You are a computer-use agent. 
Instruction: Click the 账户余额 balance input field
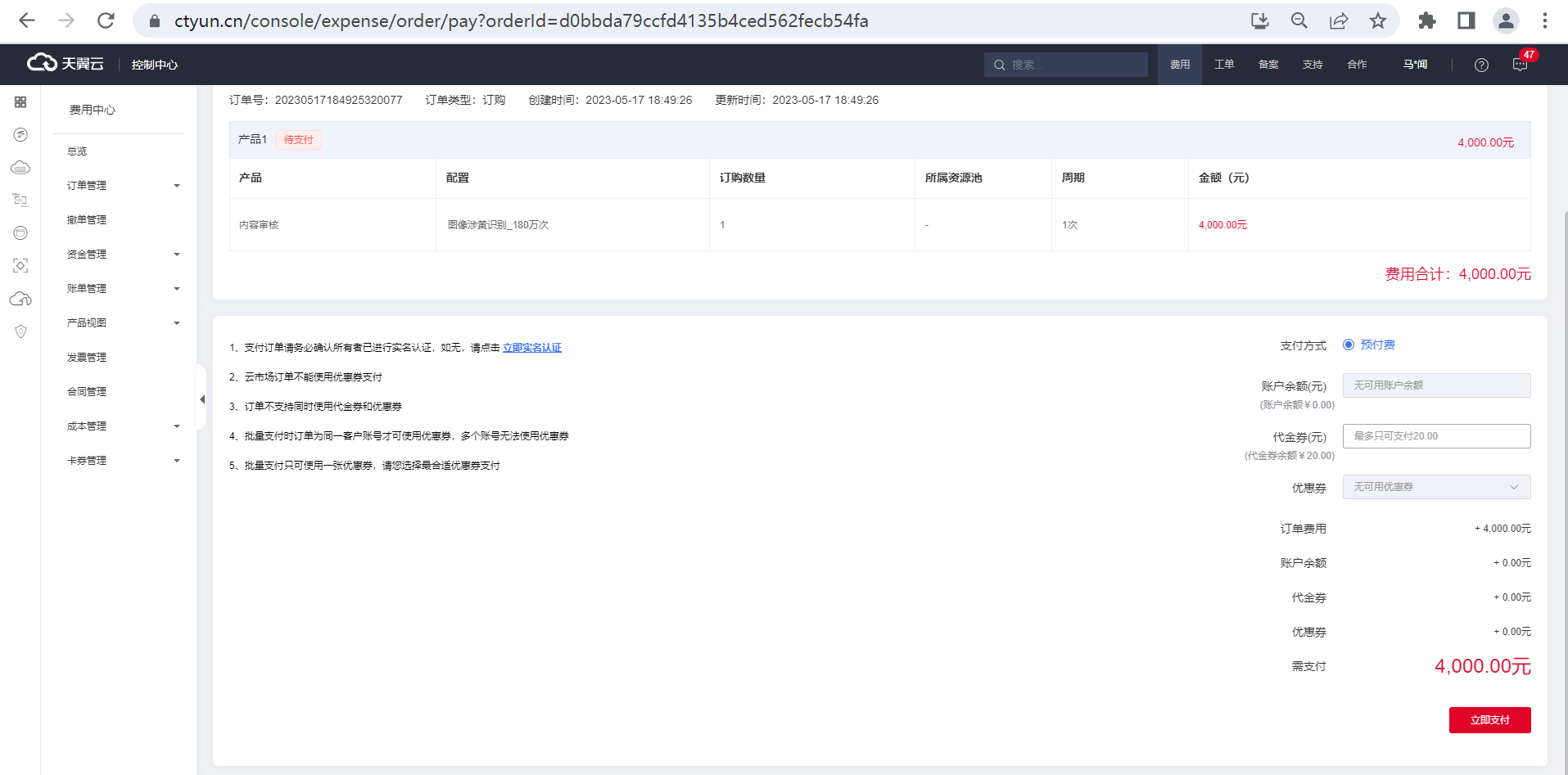pyautogui.click(x=1436, y=385)
